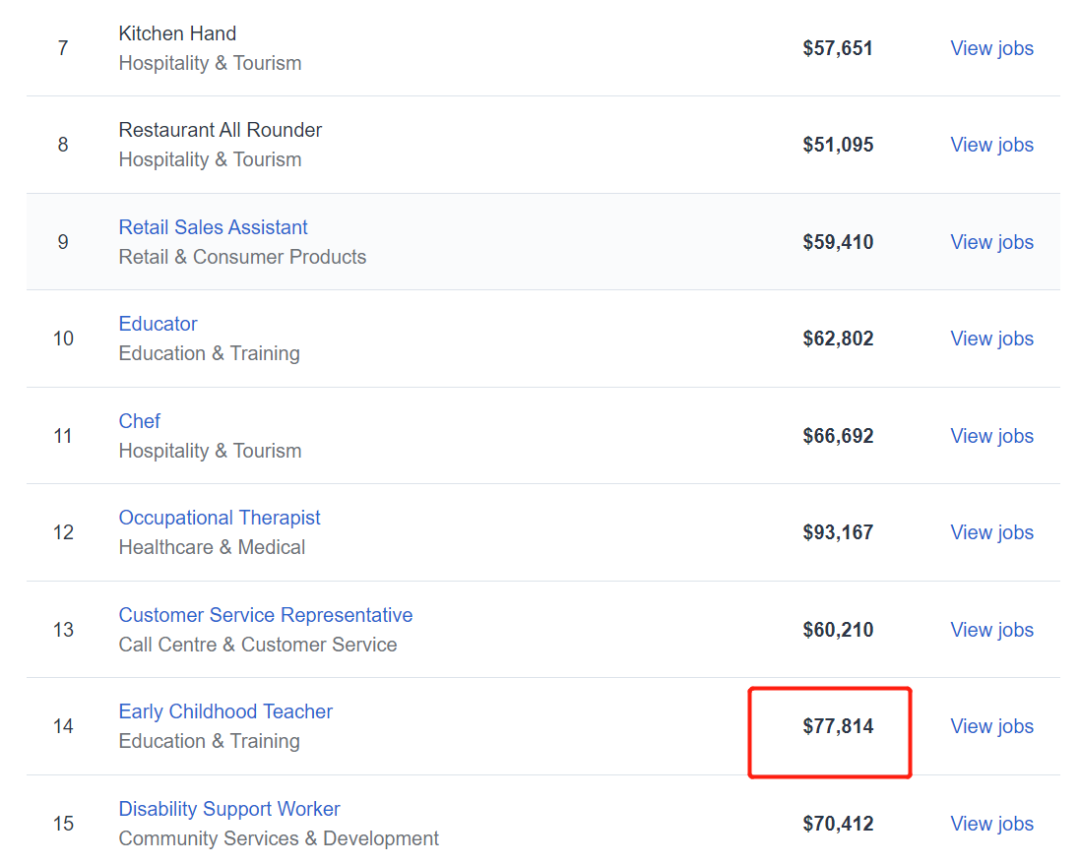View jobs for Early Childhood Teacher
Viewport: 1080px width, 864px height.
pyautogui.click(x=991, y=727)
